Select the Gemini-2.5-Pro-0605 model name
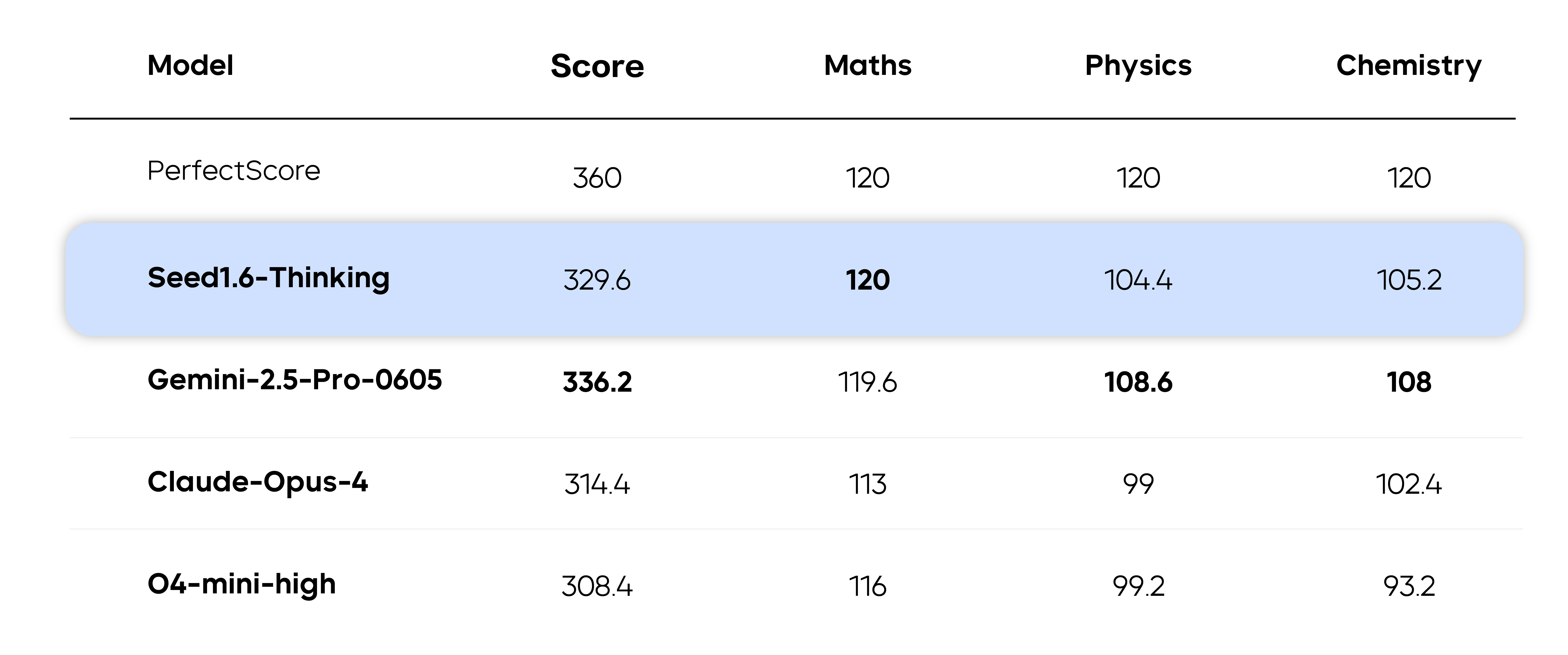This screenshot has width=1568, height=655. pos(295,379)
